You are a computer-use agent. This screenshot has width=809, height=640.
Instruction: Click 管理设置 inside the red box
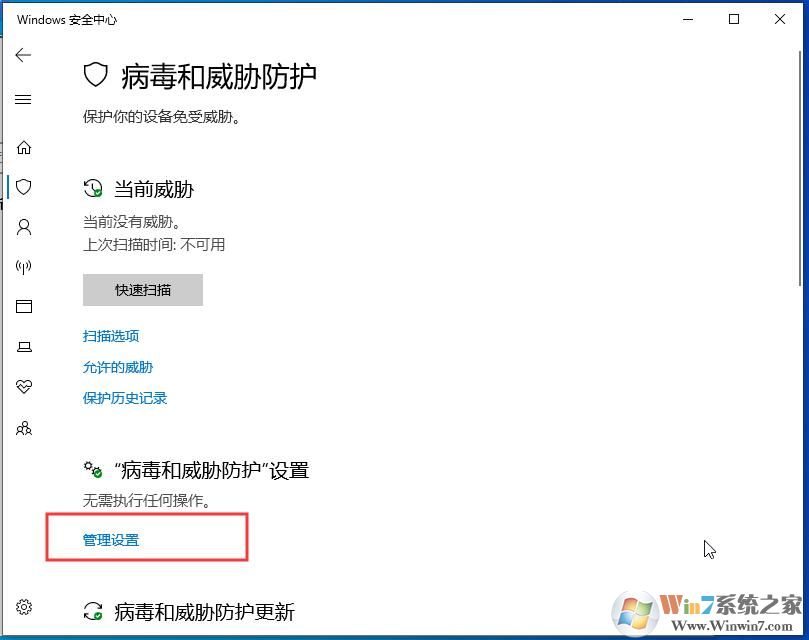(x=112, y=539)
